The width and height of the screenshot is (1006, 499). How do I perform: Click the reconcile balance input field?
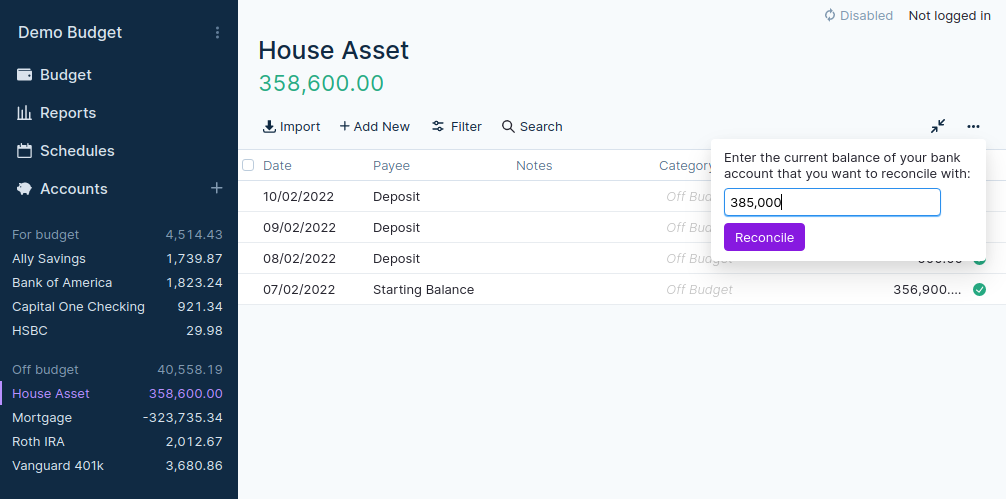[x=831, y=202]
